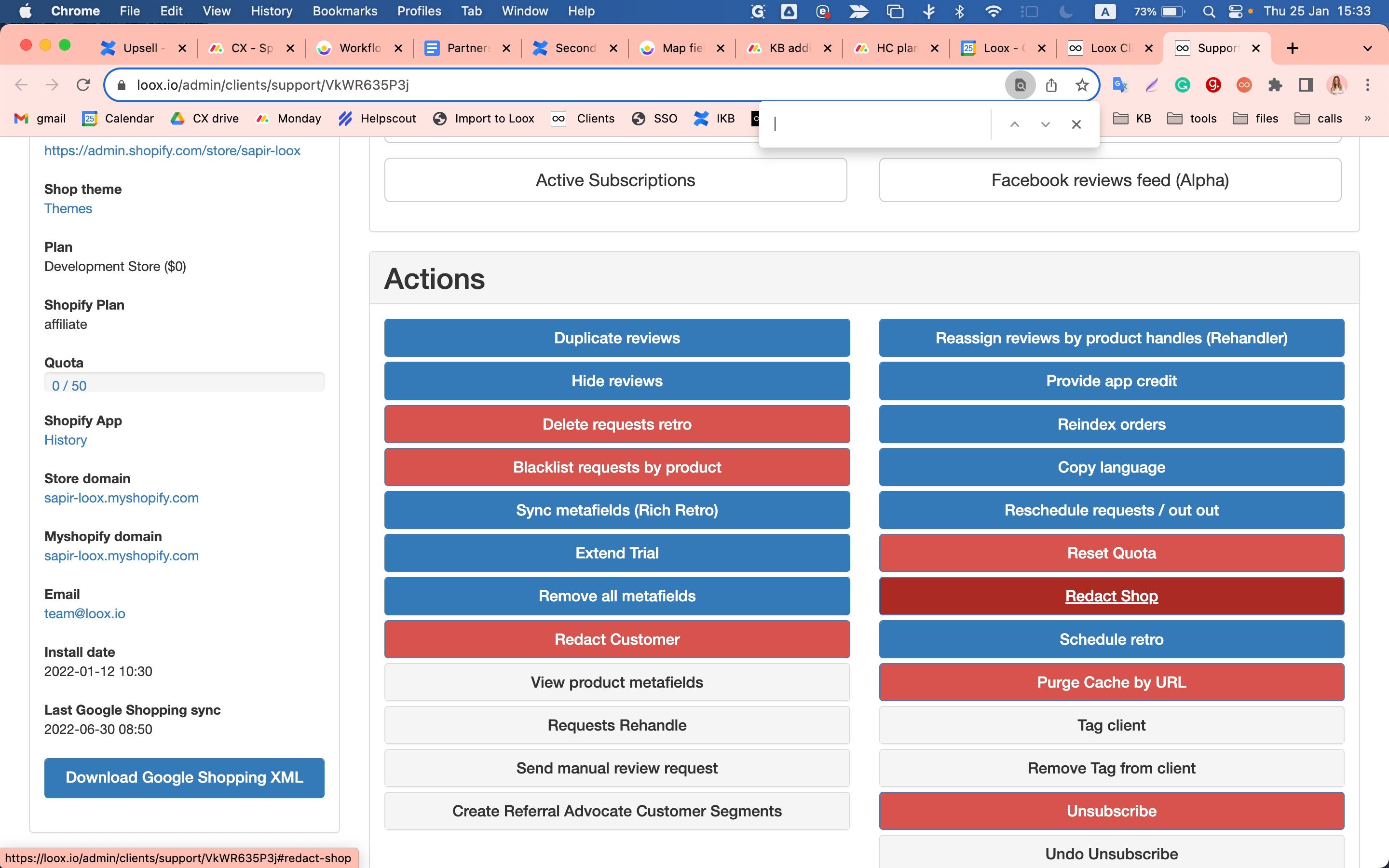Open the CX drive bookmark
1389x868 pixels.
point(205,118)
